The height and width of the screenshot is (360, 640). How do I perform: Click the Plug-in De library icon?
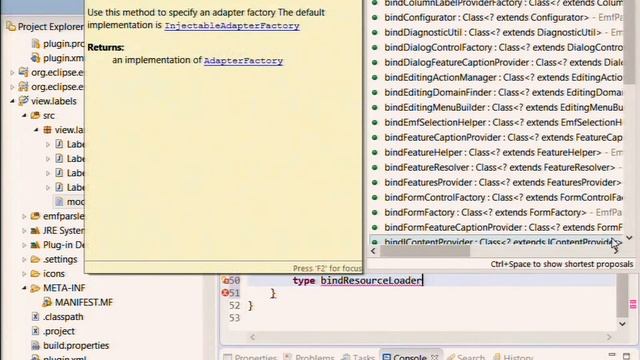(x=36, y=245)
